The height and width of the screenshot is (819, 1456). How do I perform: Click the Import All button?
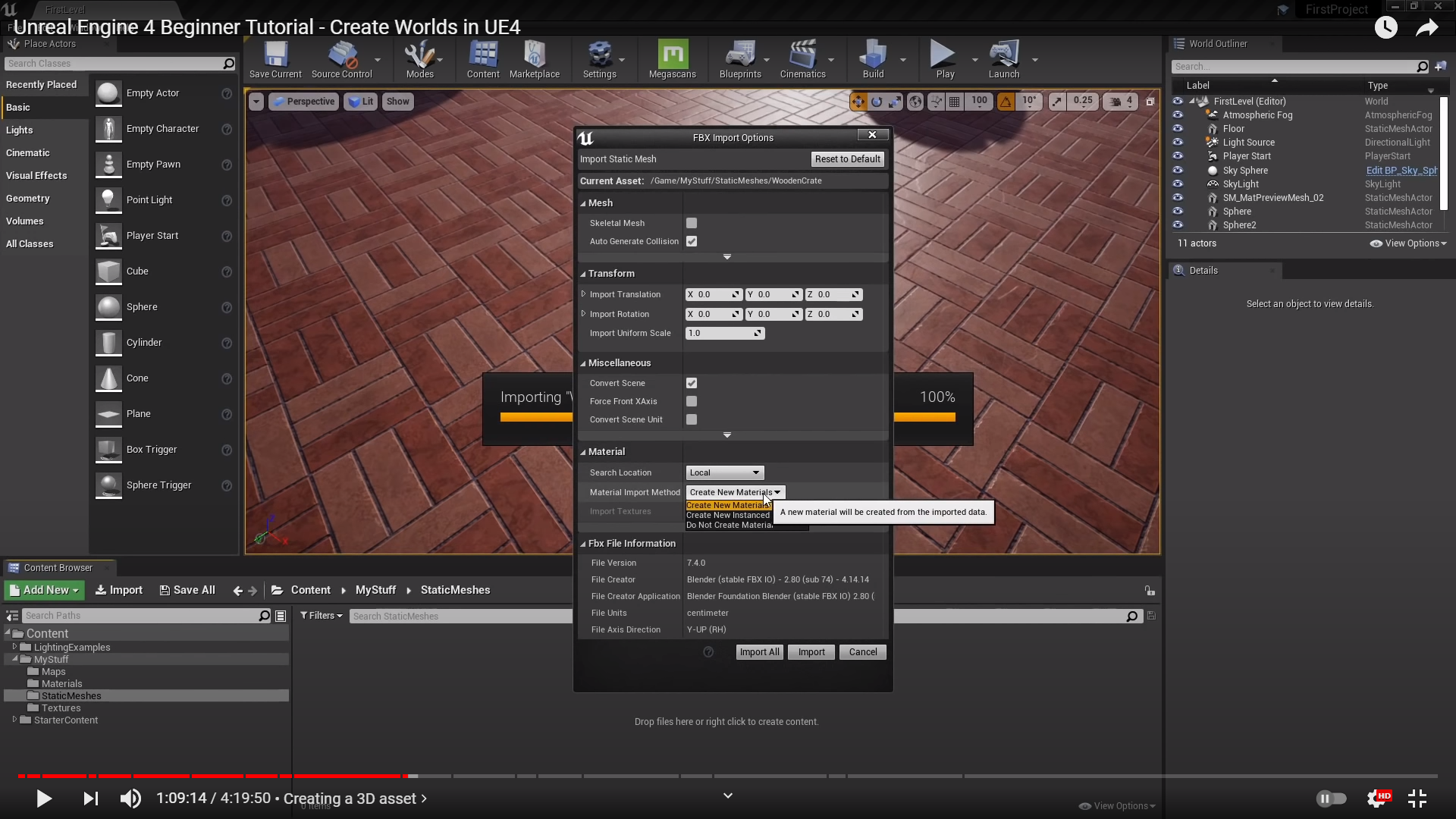pyautogui.click(x=759, y=652)
